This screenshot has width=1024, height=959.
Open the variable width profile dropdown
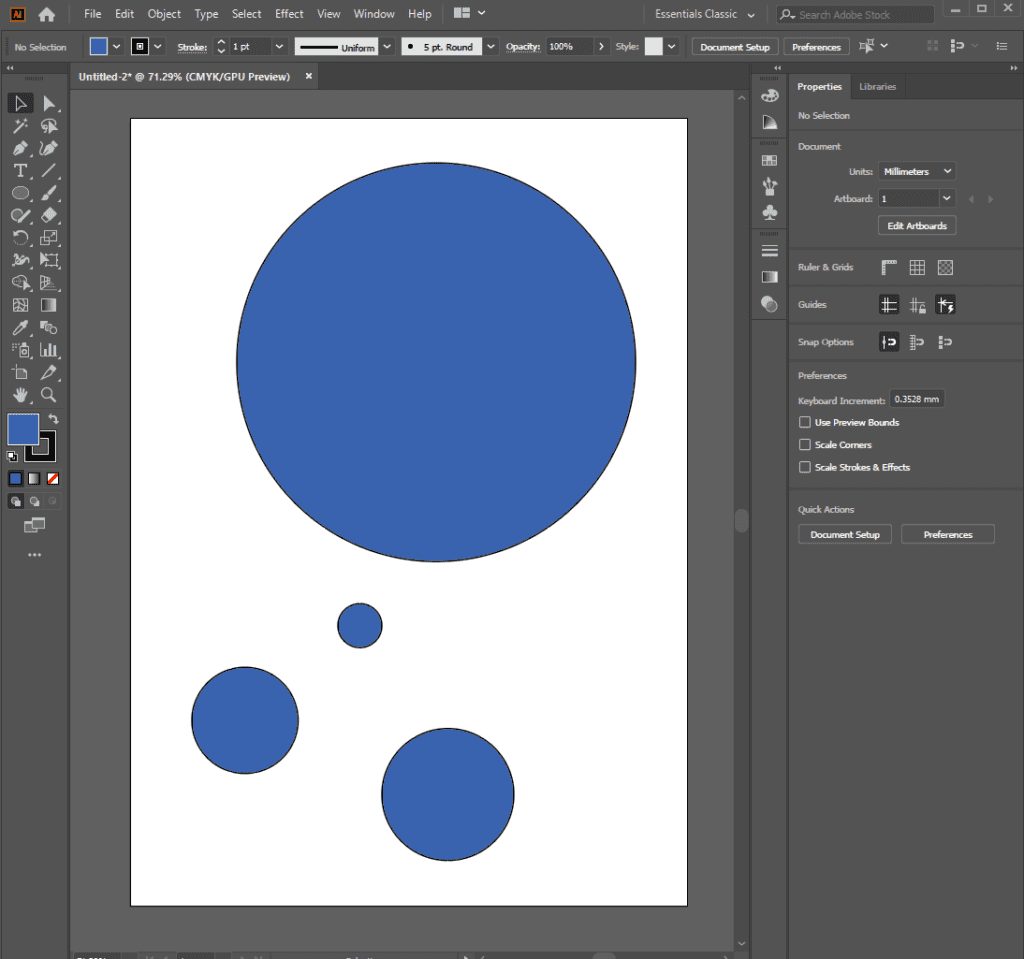(387, 45)
